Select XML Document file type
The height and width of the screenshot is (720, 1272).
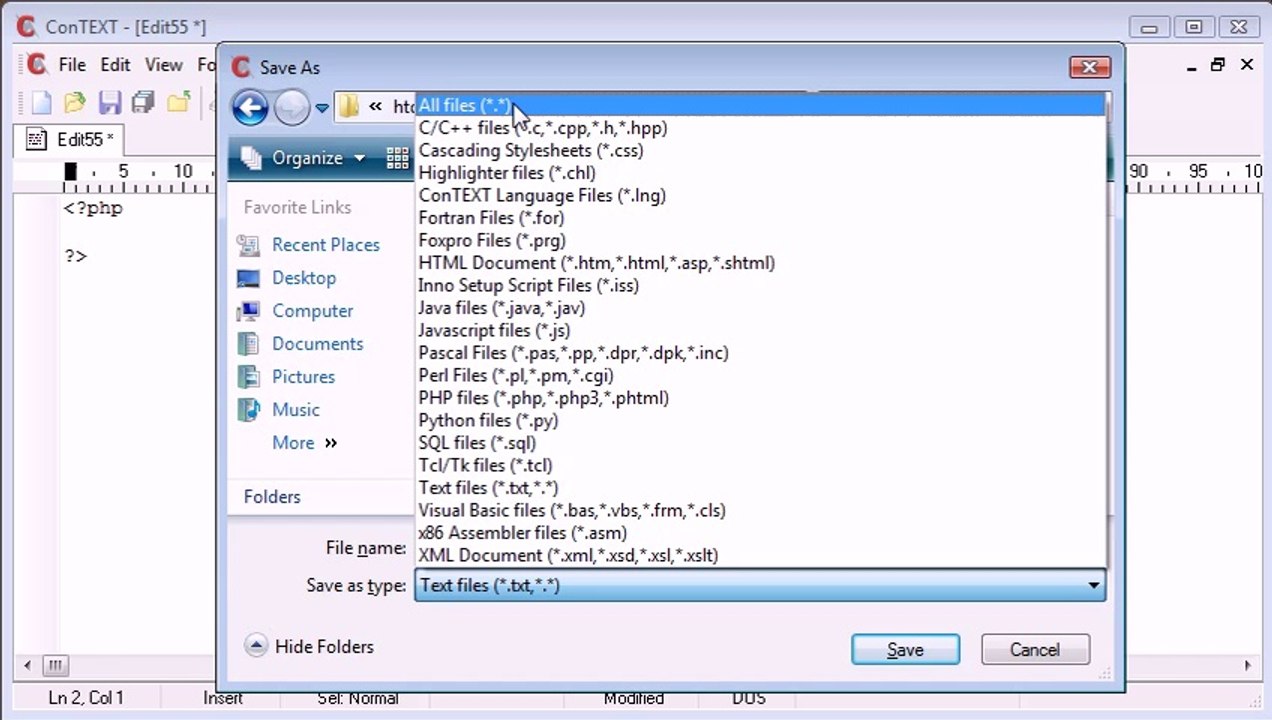[x=761, y=555]
